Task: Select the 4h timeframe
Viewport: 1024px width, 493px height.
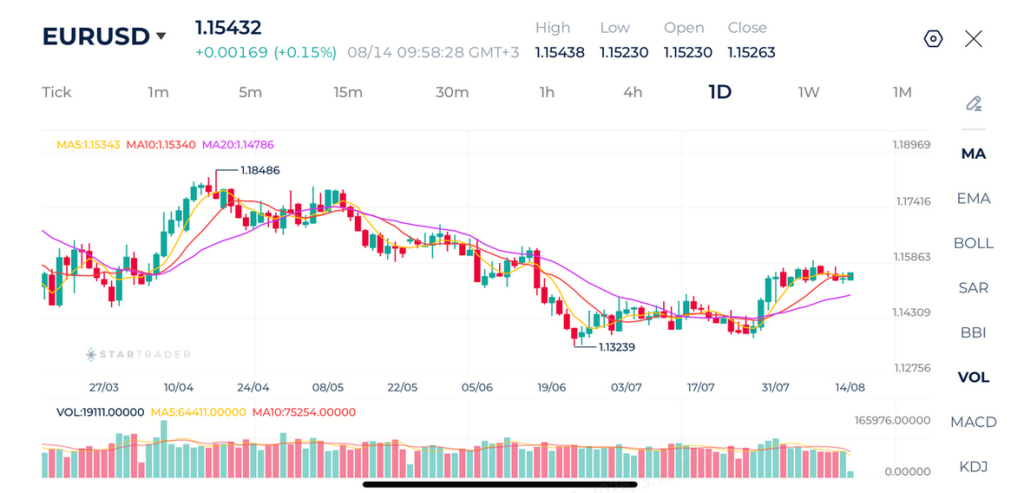Action: point(632,92)
